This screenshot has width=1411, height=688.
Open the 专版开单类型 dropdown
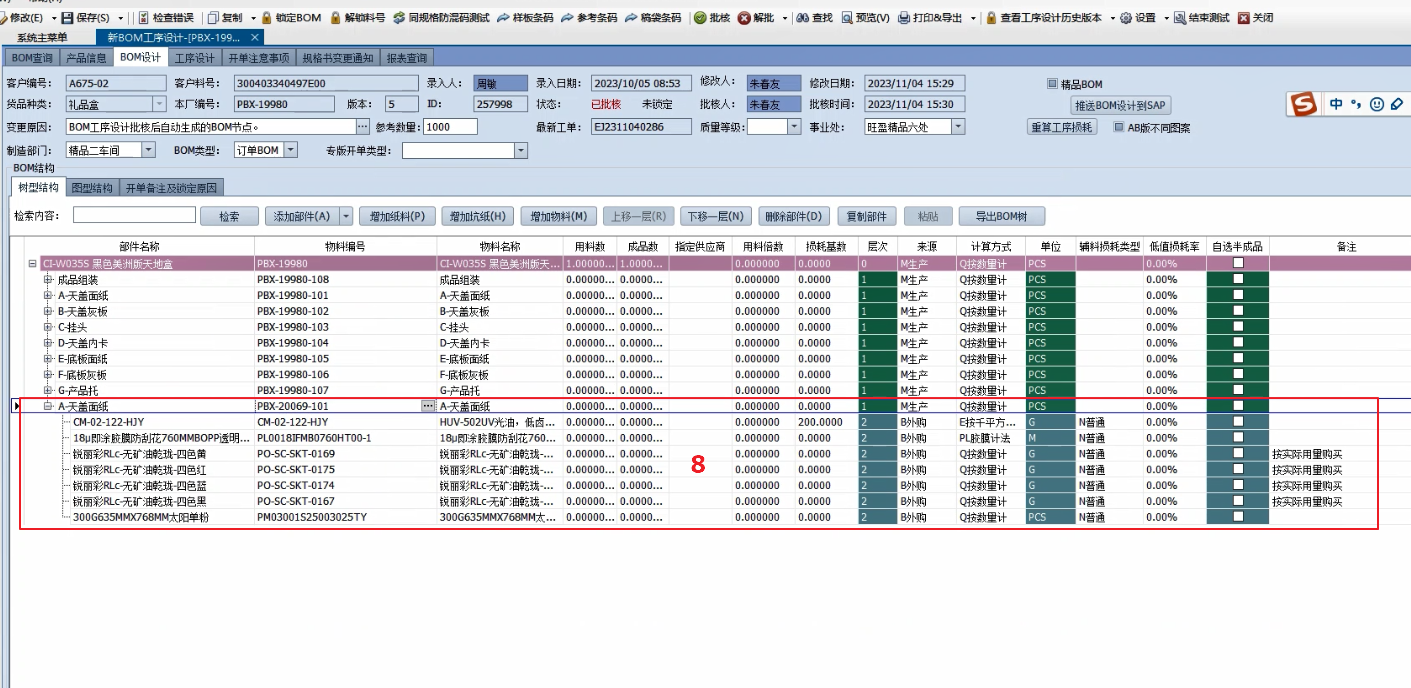pos(520,150)
